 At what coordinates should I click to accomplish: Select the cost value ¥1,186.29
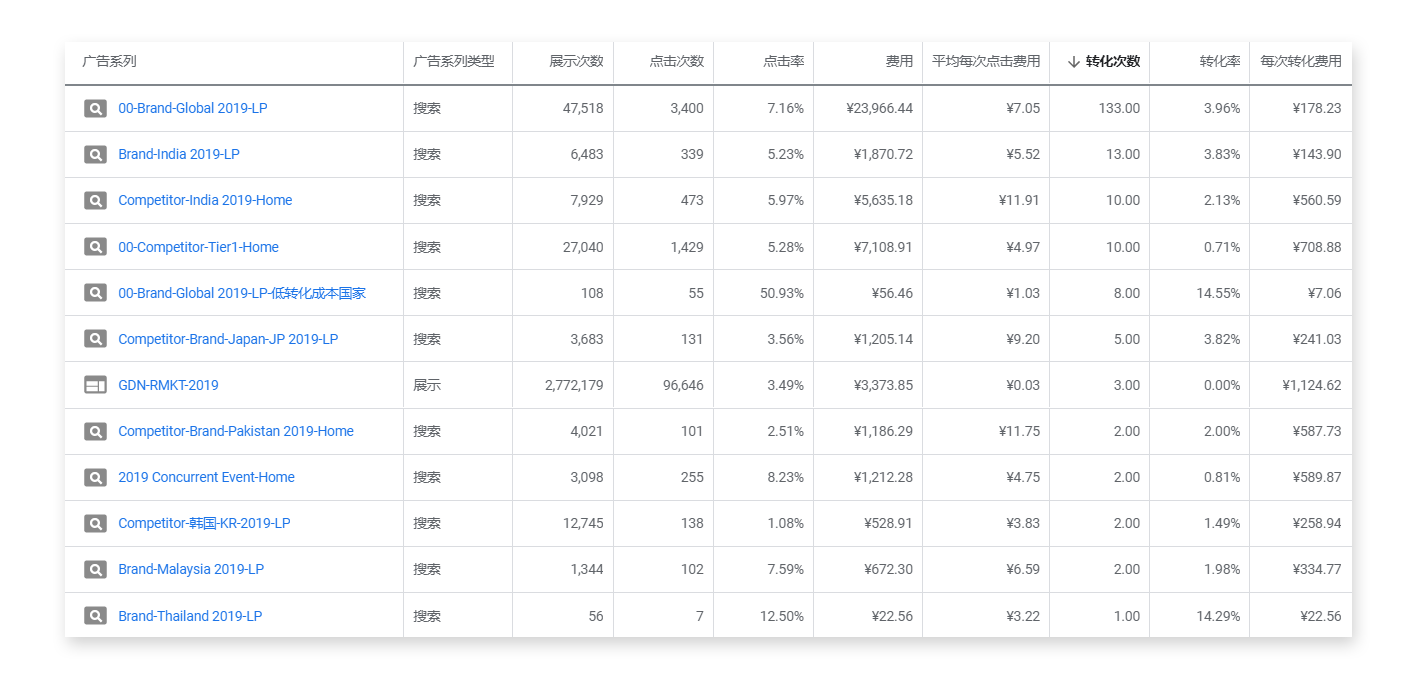[883, 431]
